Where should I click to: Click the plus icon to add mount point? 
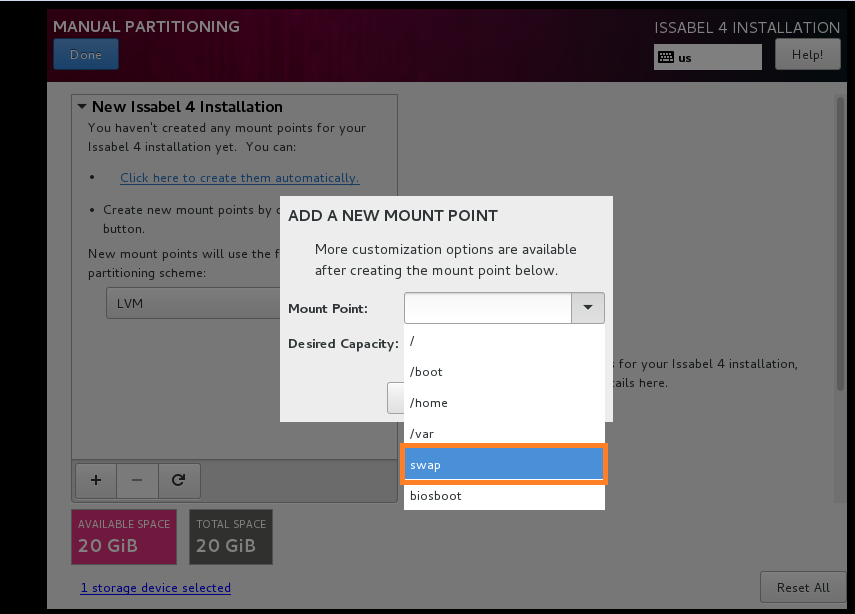pos(95,480)
